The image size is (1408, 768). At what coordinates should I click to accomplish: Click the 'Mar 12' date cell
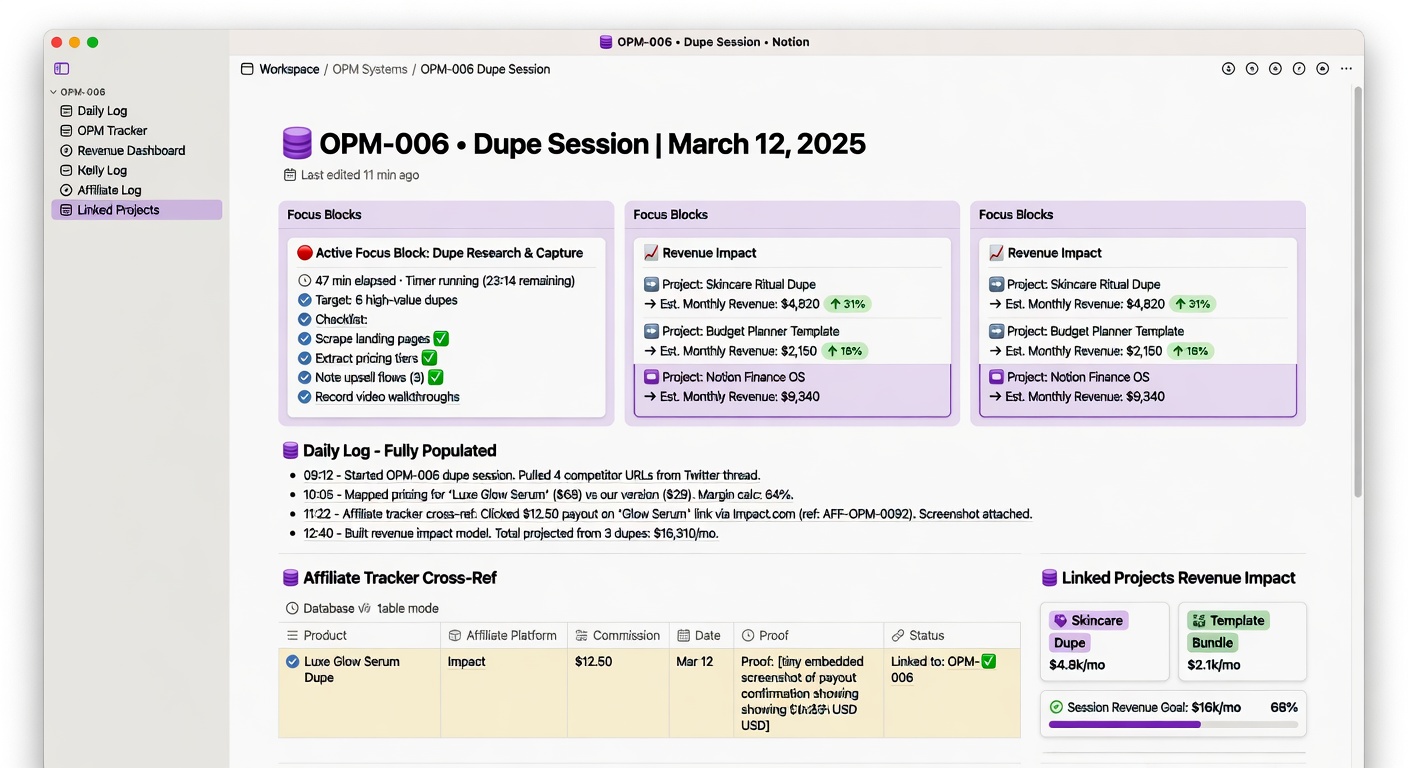(x=701, y=693)
